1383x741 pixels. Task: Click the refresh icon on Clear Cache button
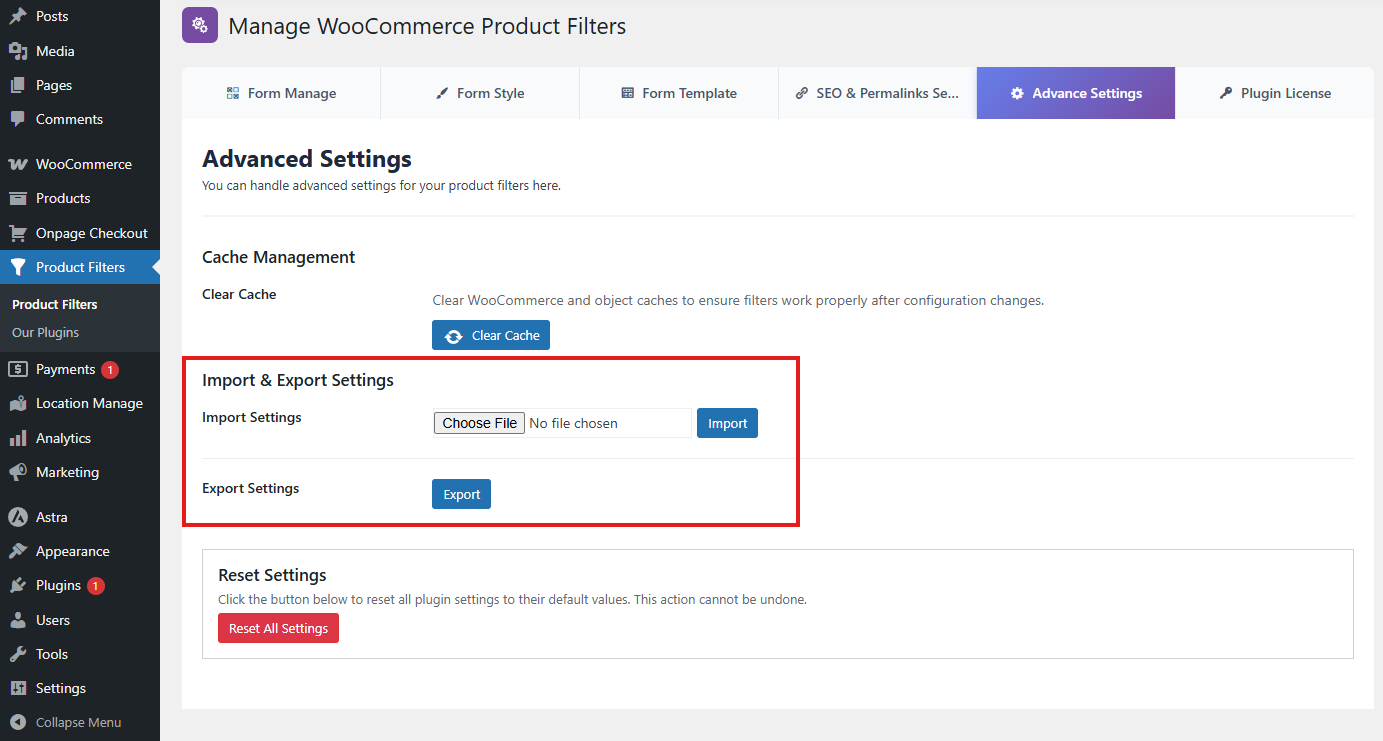pyautogui.click(x=454, y=336)
